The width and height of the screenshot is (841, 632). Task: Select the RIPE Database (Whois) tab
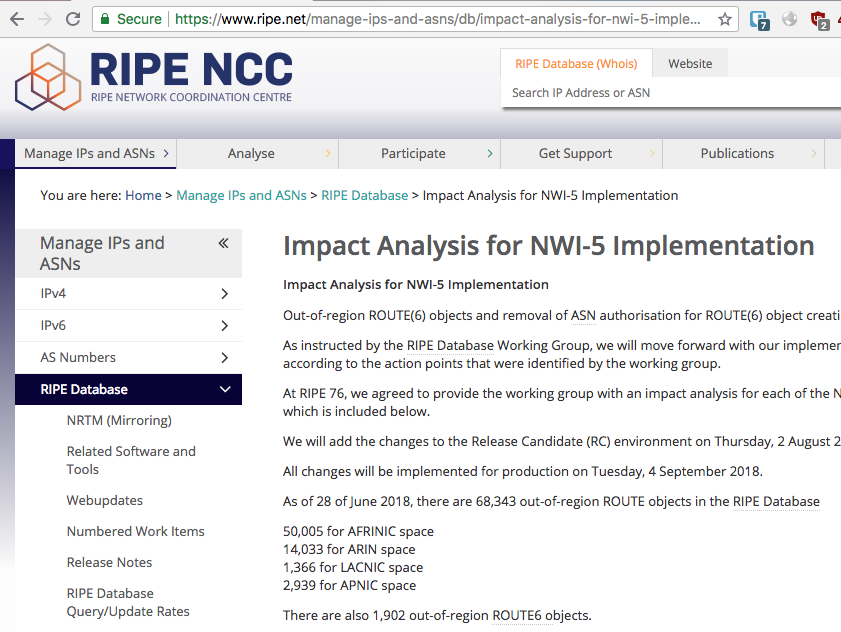click(x=576, y=64)
